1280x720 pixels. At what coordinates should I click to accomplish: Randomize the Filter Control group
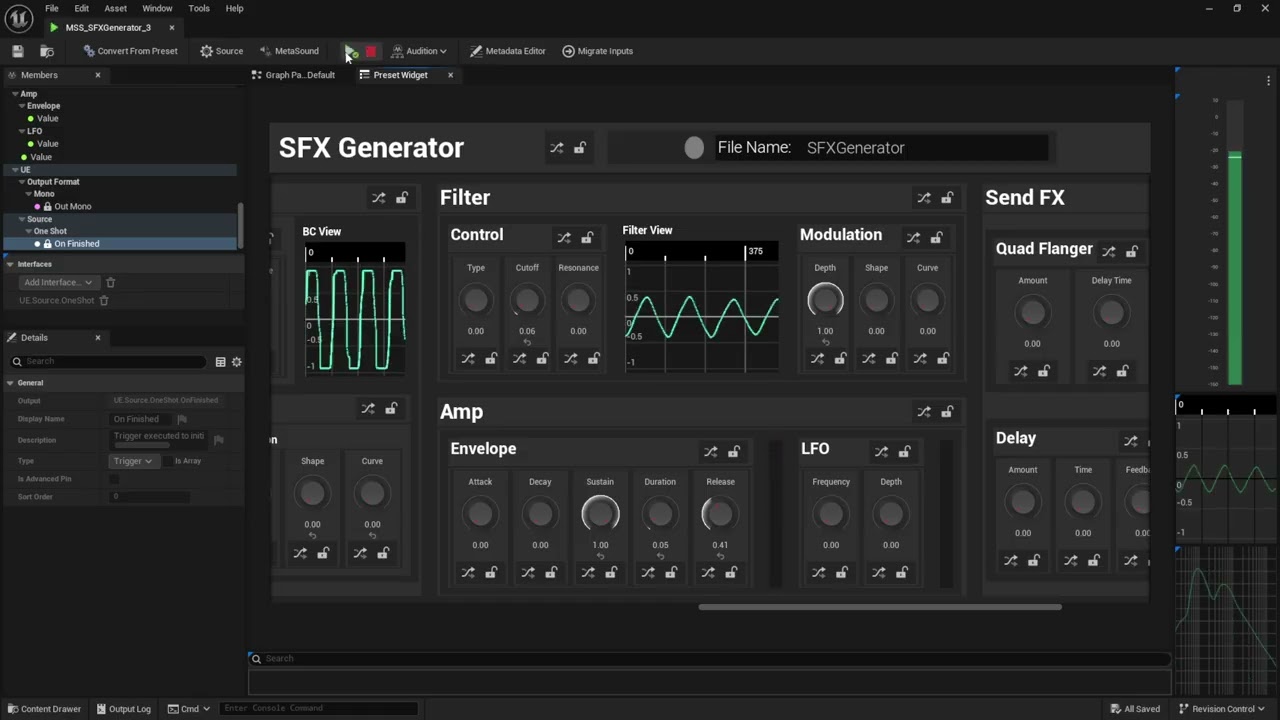564,238
